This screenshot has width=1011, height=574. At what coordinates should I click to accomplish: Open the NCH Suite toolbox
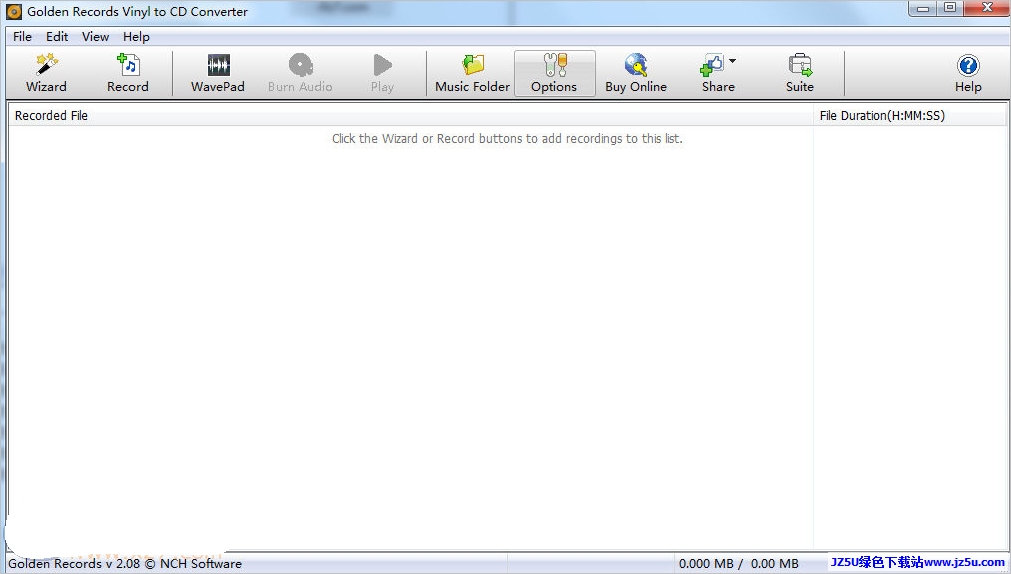800,74
